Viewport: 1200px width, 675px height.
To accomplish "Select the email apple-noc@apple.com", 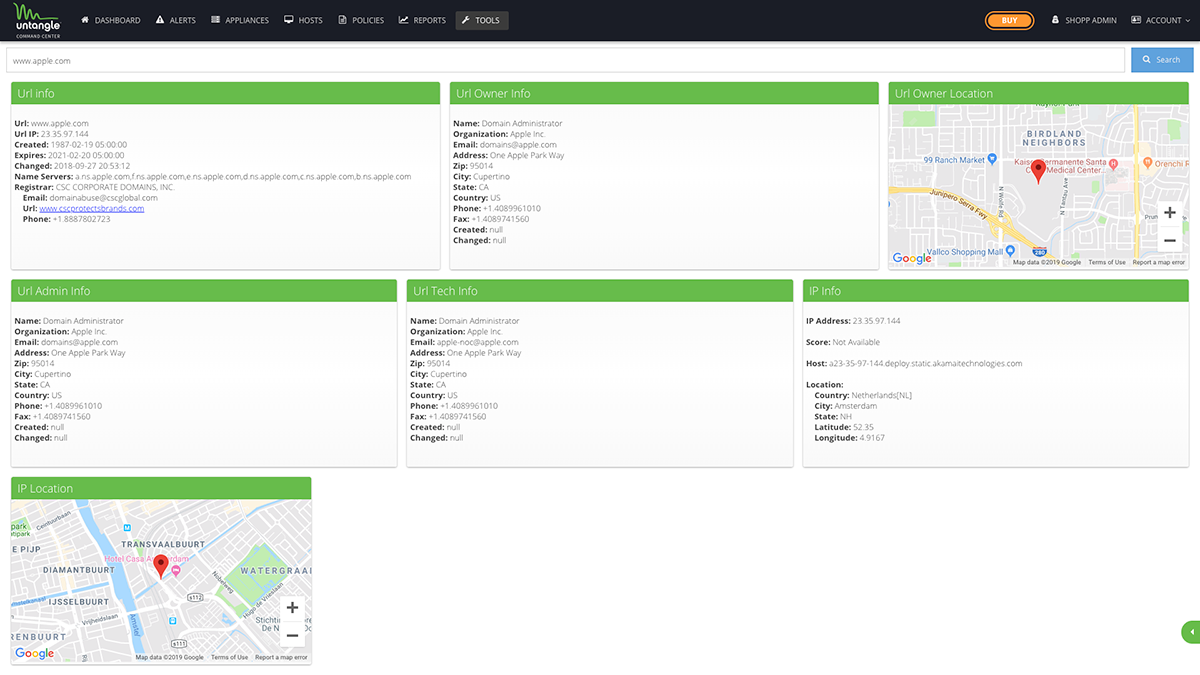I will coord(478,342).
